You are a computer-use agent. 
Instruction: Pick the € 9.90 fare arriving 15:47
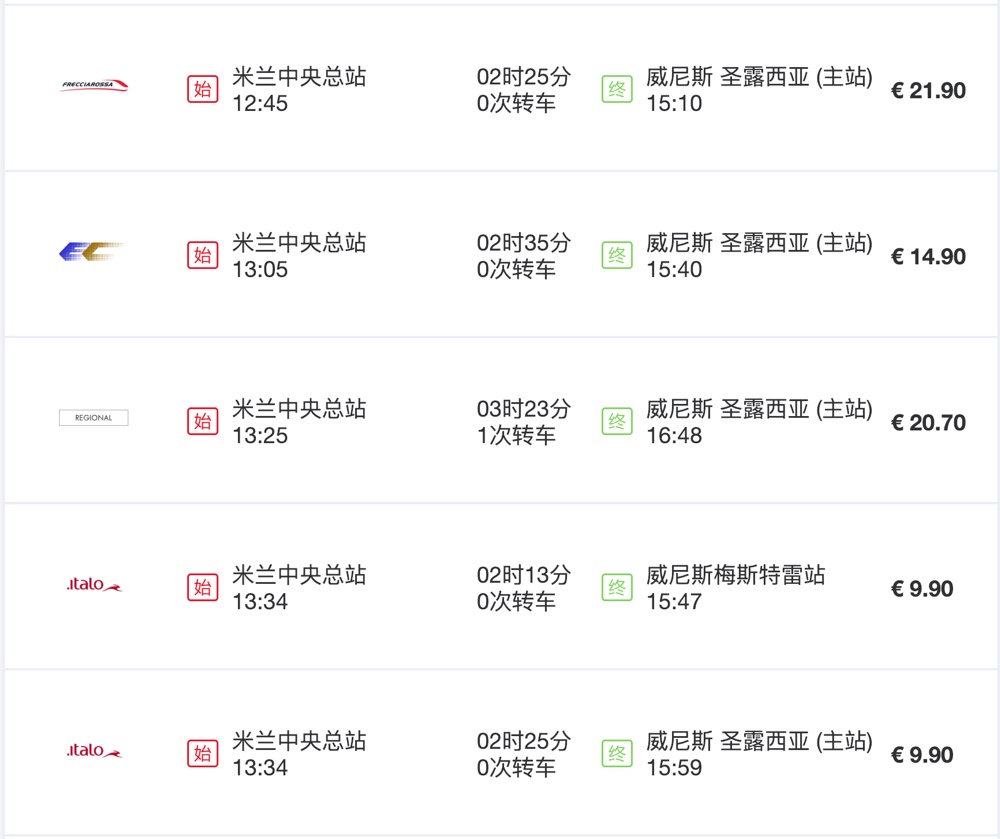point(922,589)
